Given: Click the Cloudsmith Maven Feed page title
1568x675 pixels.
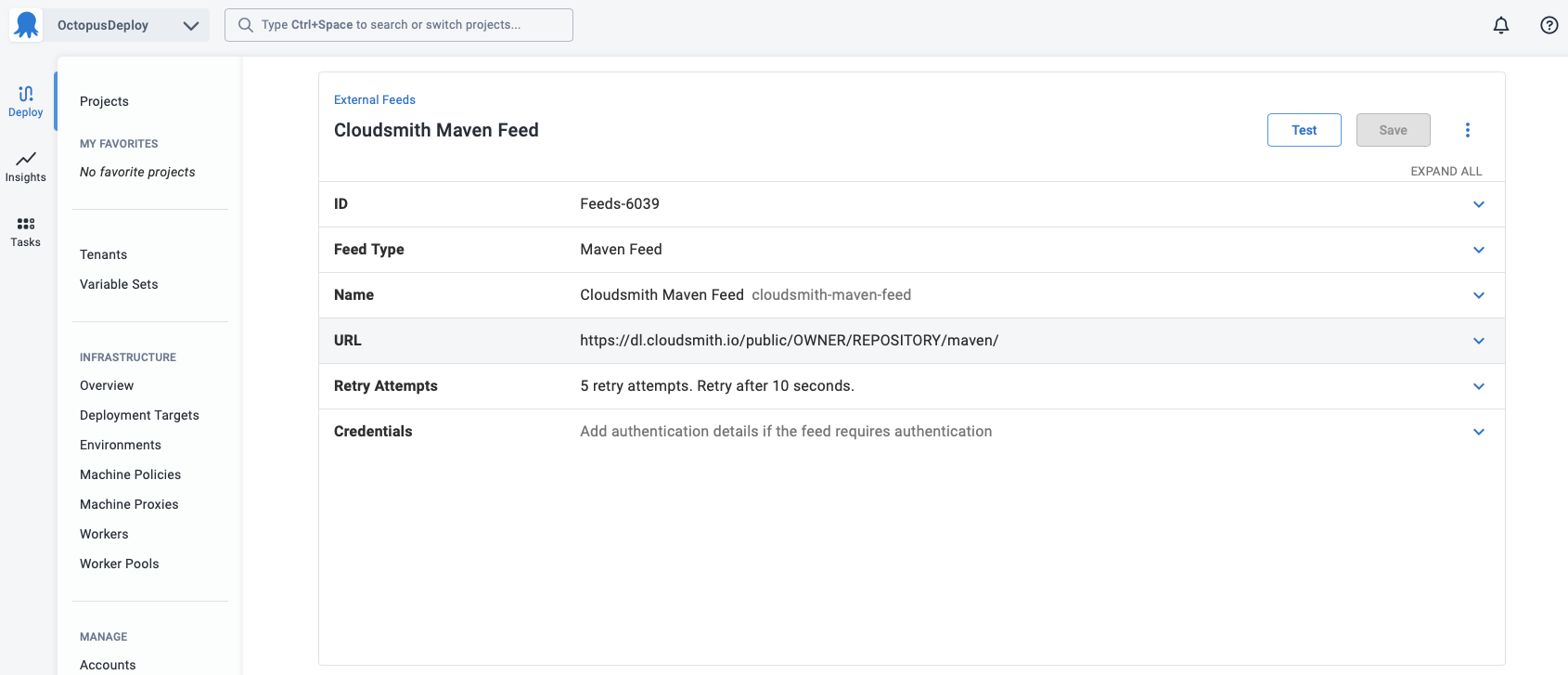Looking at the screenshot, I should click(x=436, y=130).
